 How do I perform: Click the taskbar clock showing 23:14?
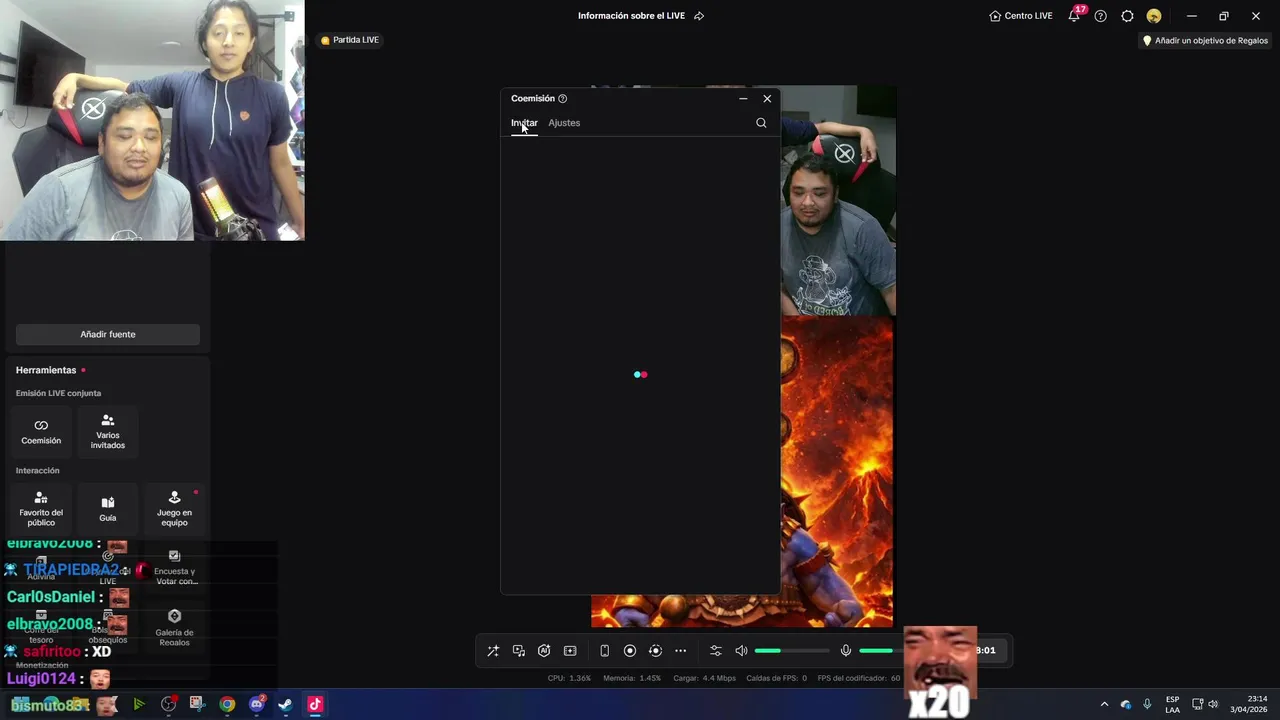(x=1249, y=704)
